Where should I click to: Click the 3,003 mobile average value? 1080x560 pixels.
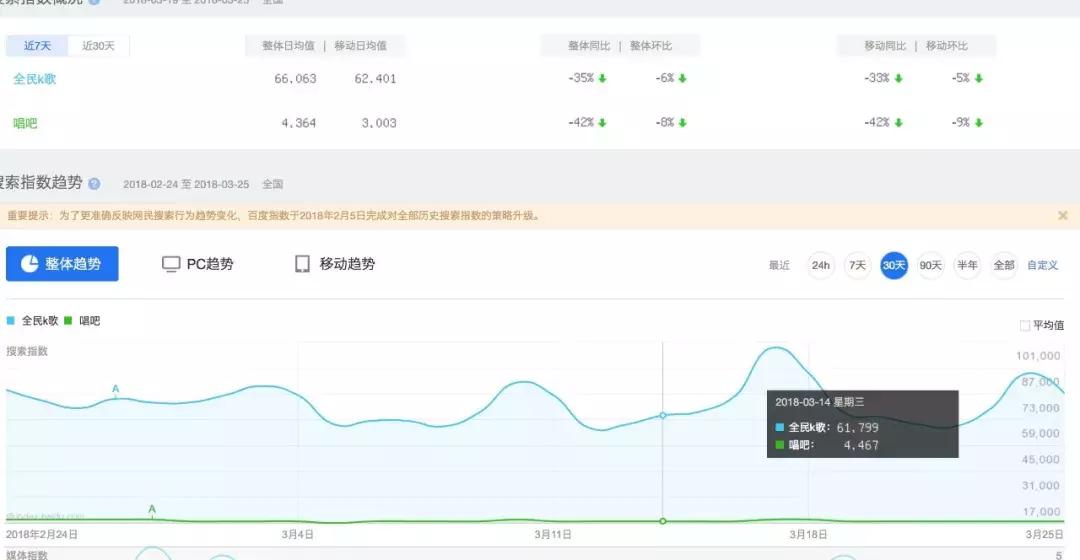[379, 123]
